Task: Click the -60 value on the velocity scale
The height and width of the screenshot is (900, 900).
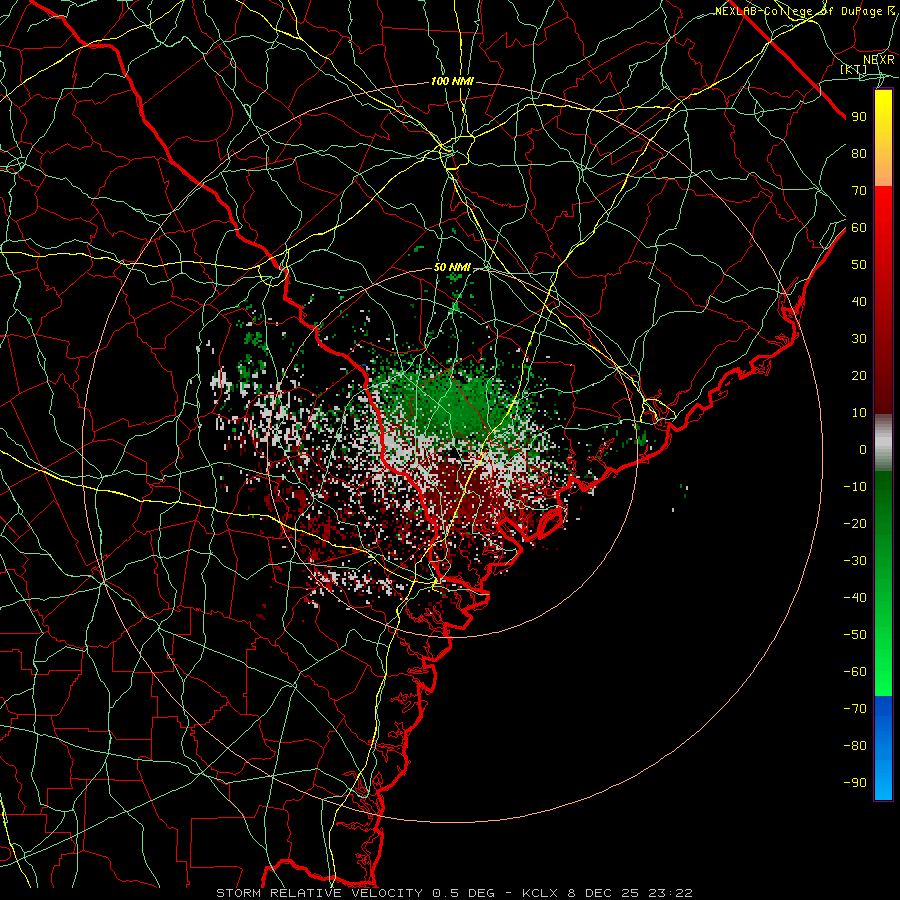Action: click(855, 672)
